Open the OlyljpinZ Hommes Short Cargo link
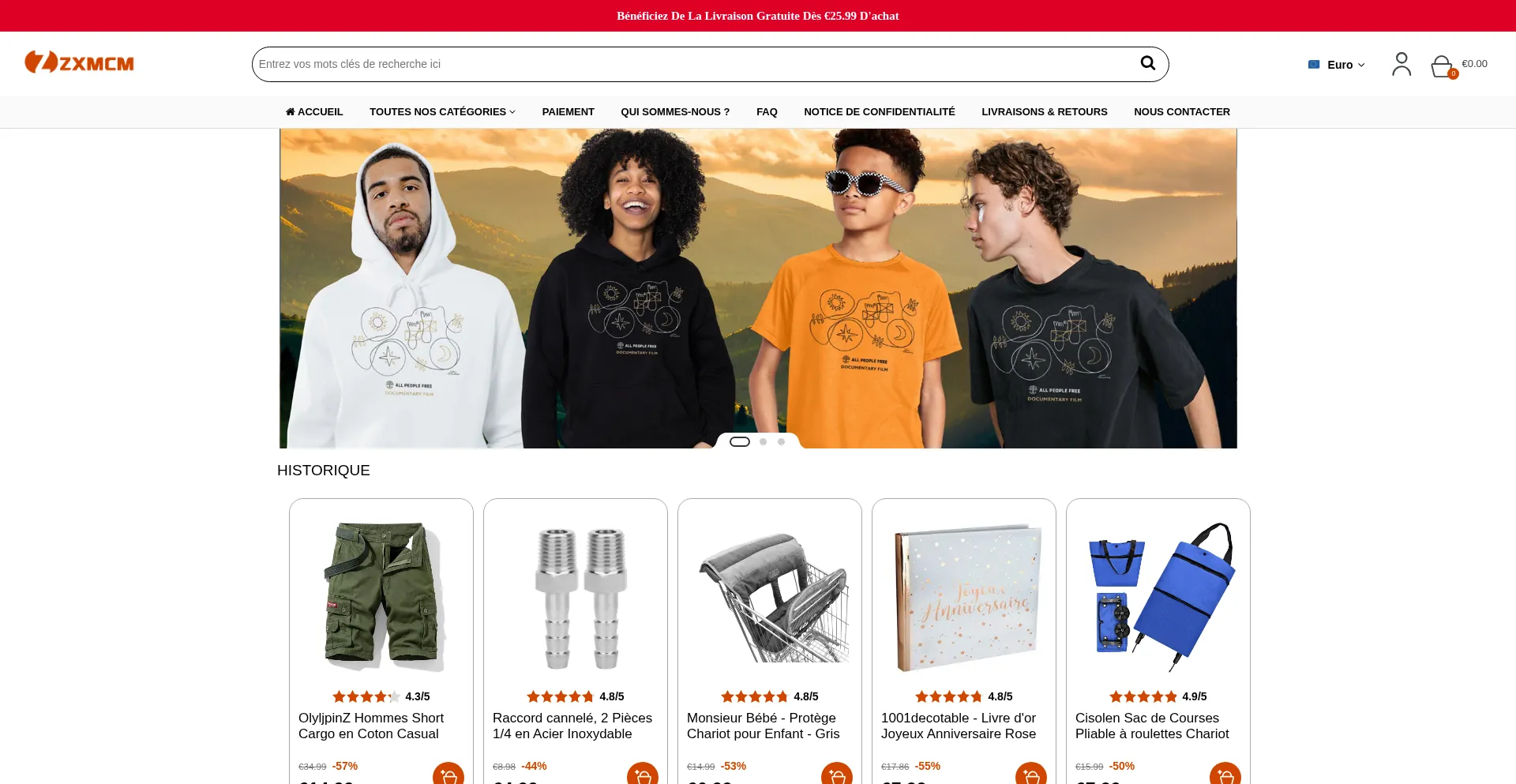Image resolution: width=1516 pixels, height=784 pixels. click(371, 726)
